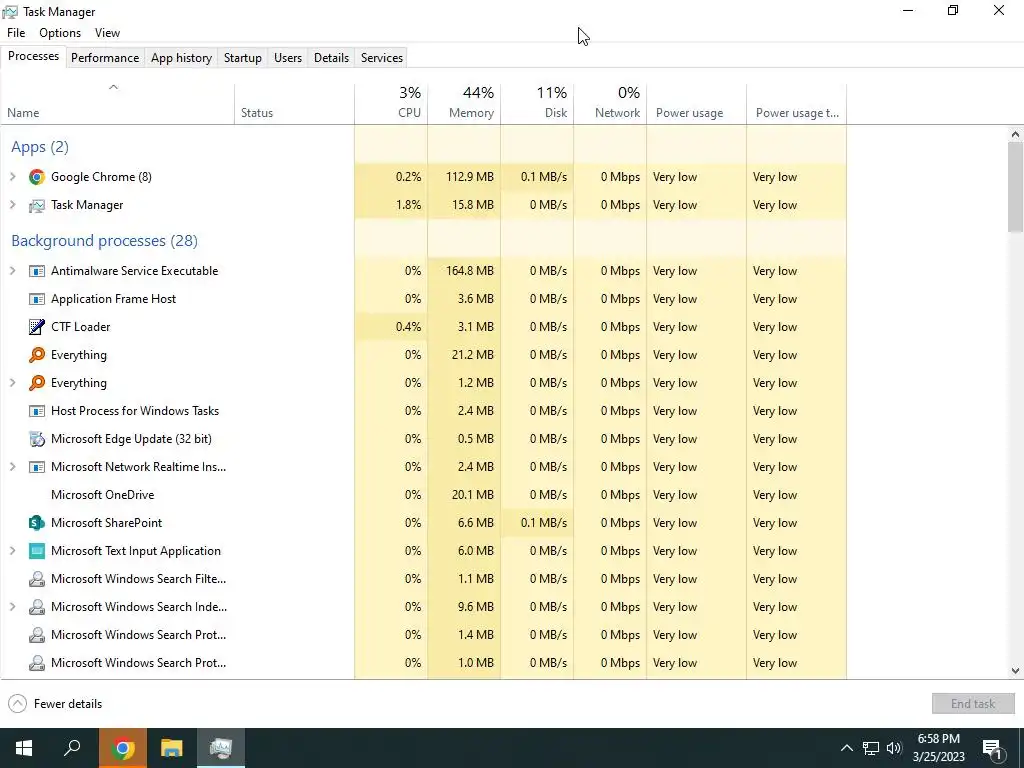This screenshot has width=1024, height=768.
Task: Click the Microsoft SharePoint icon
Action: (x=37, y=523)
